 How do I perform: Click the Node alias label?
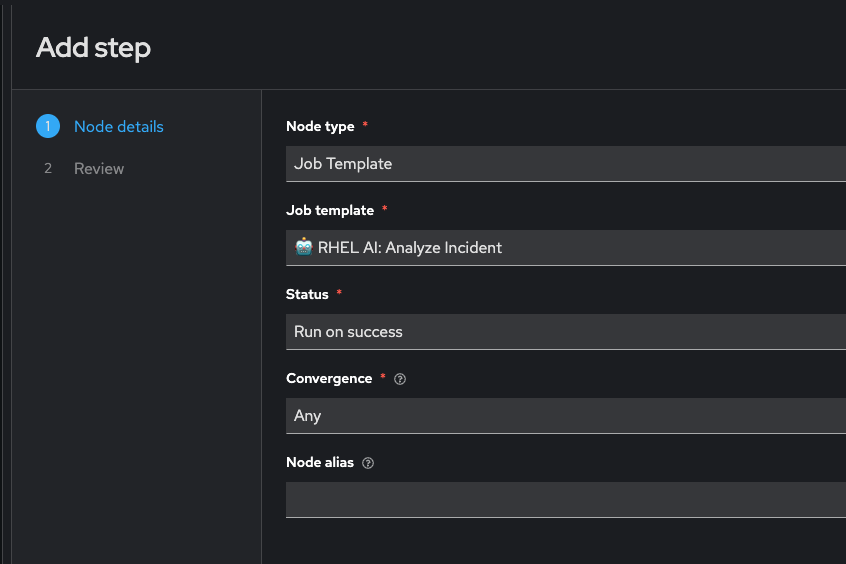320,463
